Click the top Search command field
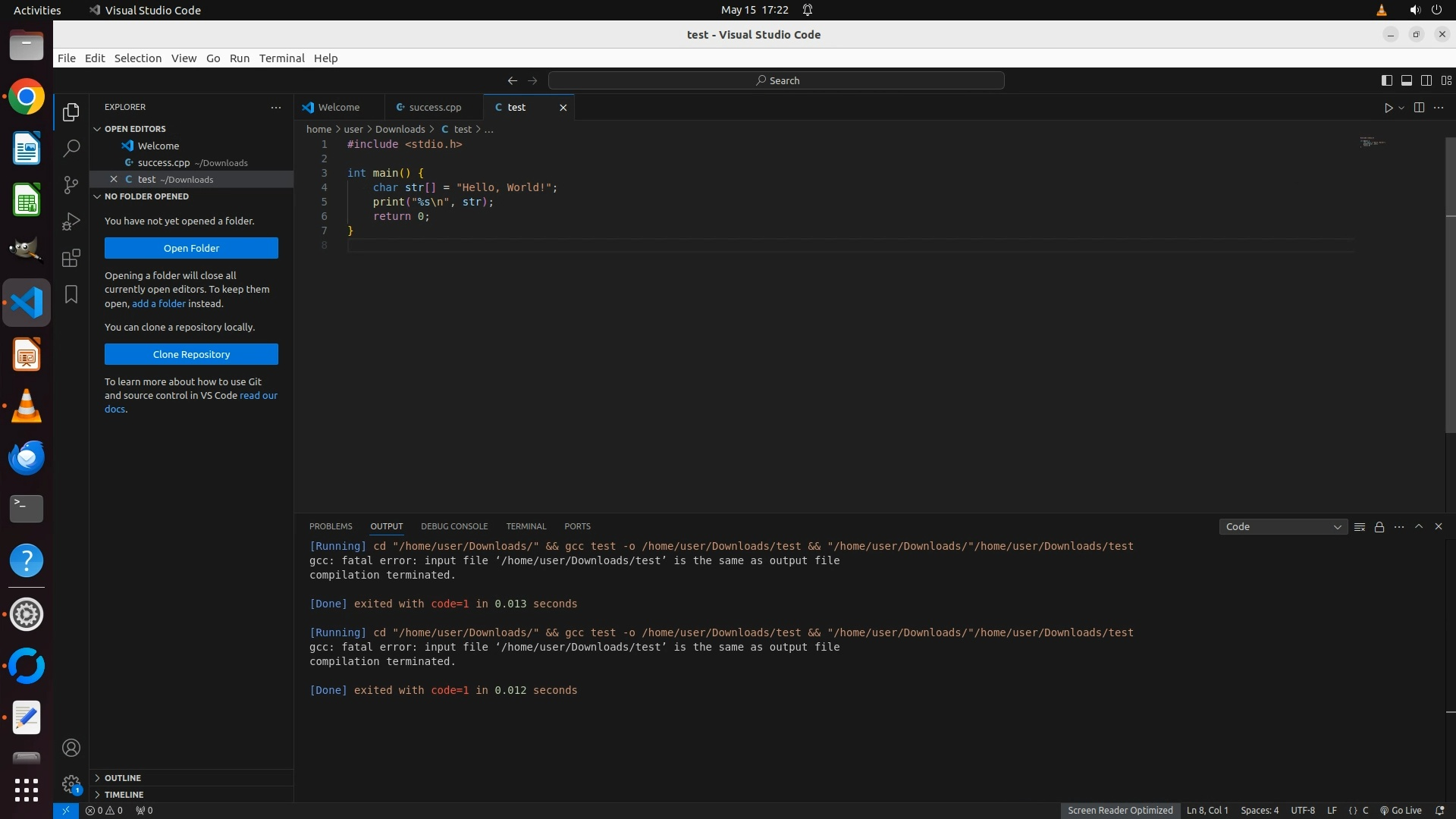The width and height of the screenshot is (1456, 819). pyautogui.click(x=776, y=80)
